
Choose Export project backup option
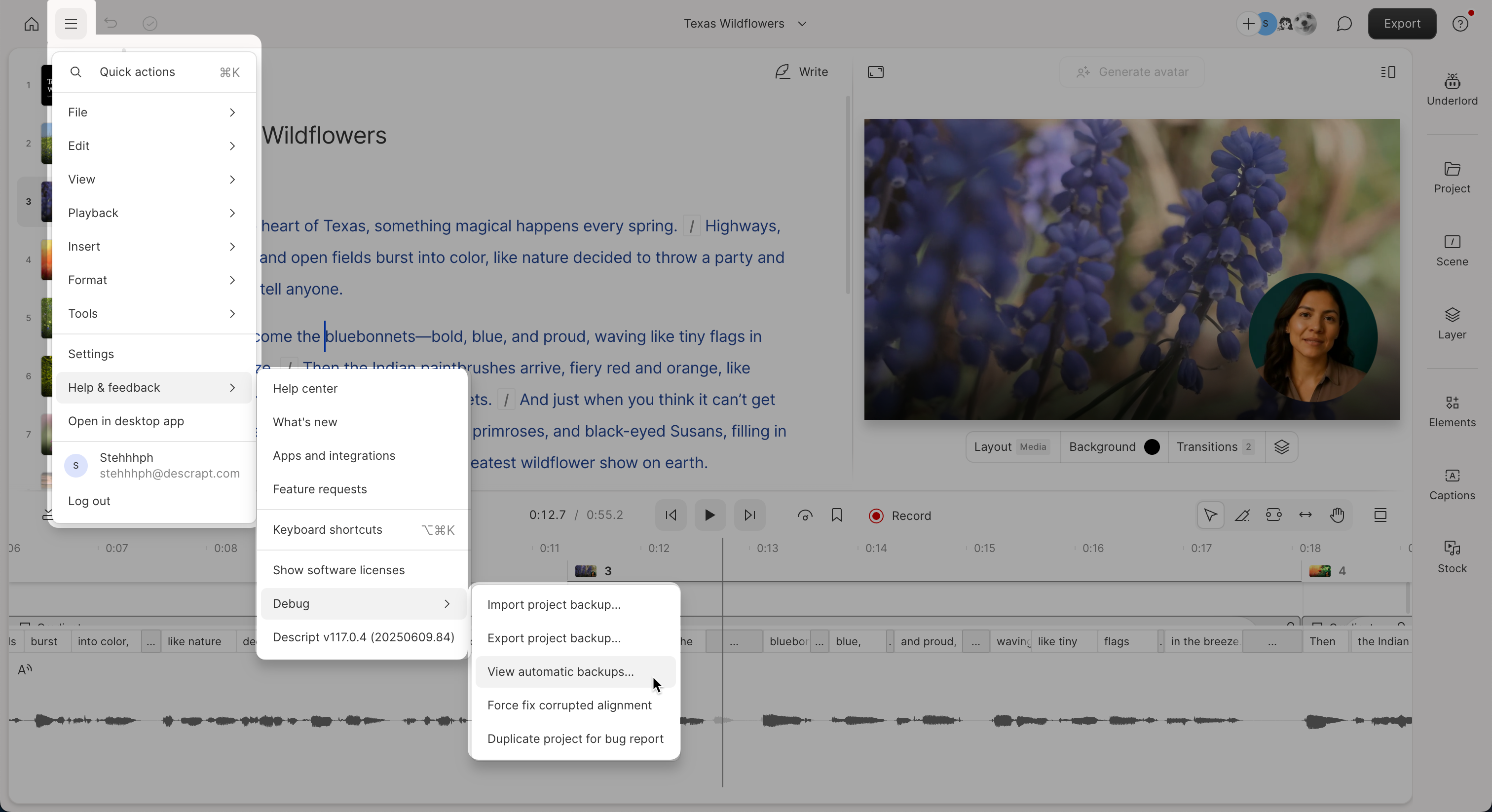click(575, 638)
